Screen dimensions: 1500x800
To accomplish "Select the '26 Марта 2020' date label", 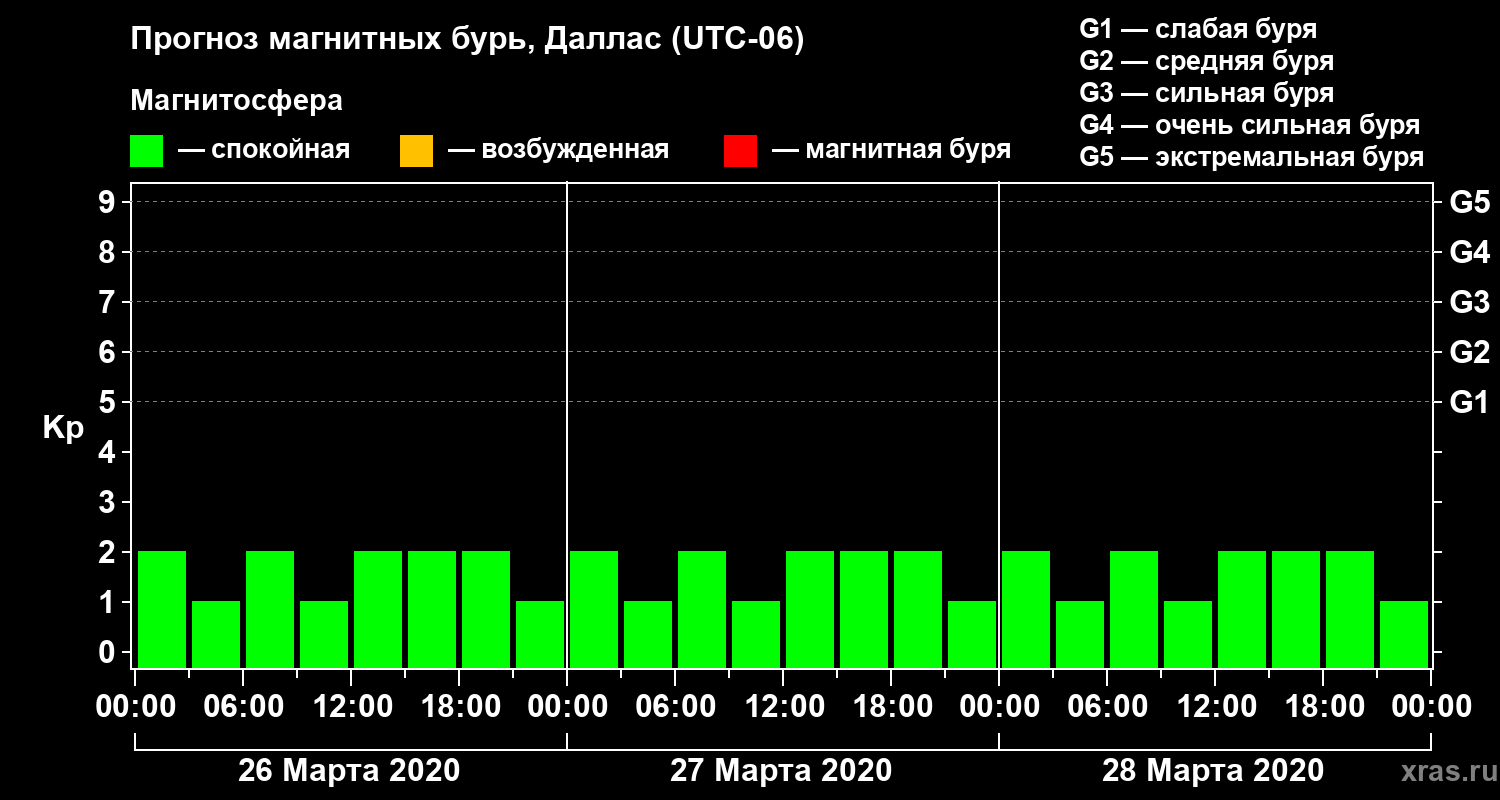I will pos(349,771).
